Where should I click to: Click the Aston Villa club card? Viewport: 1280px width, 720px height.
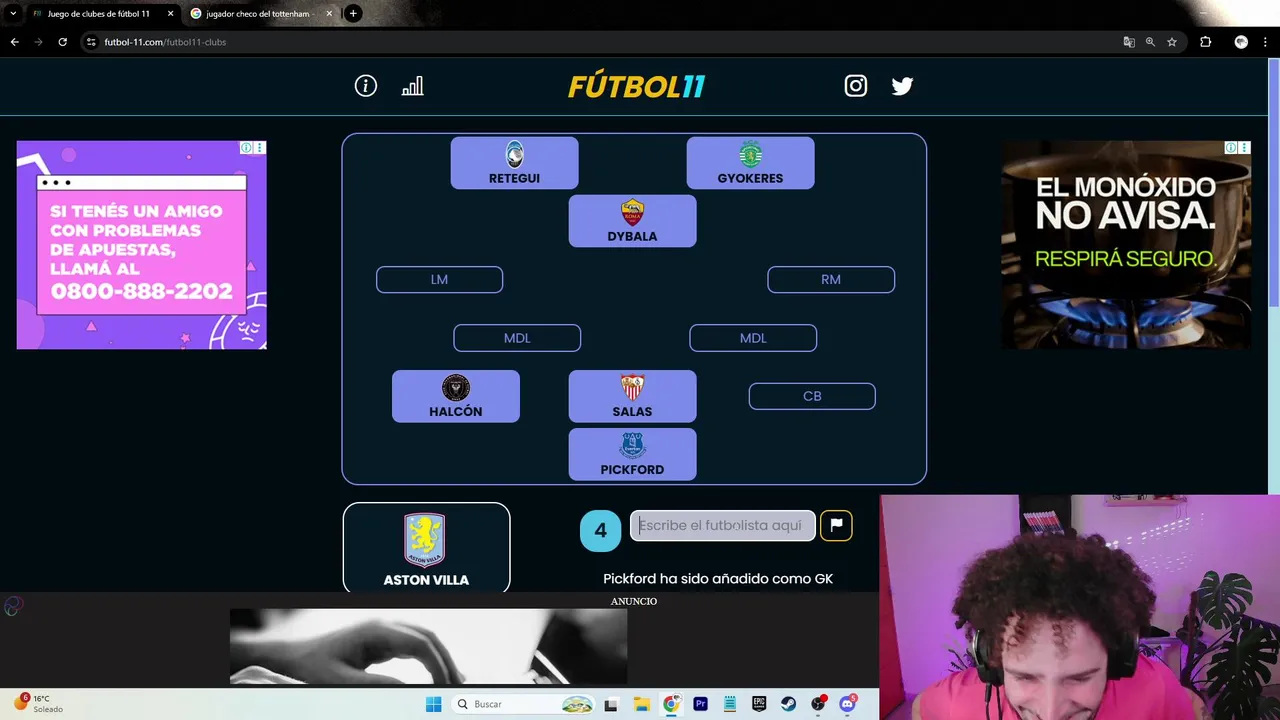tap(426, 548)
